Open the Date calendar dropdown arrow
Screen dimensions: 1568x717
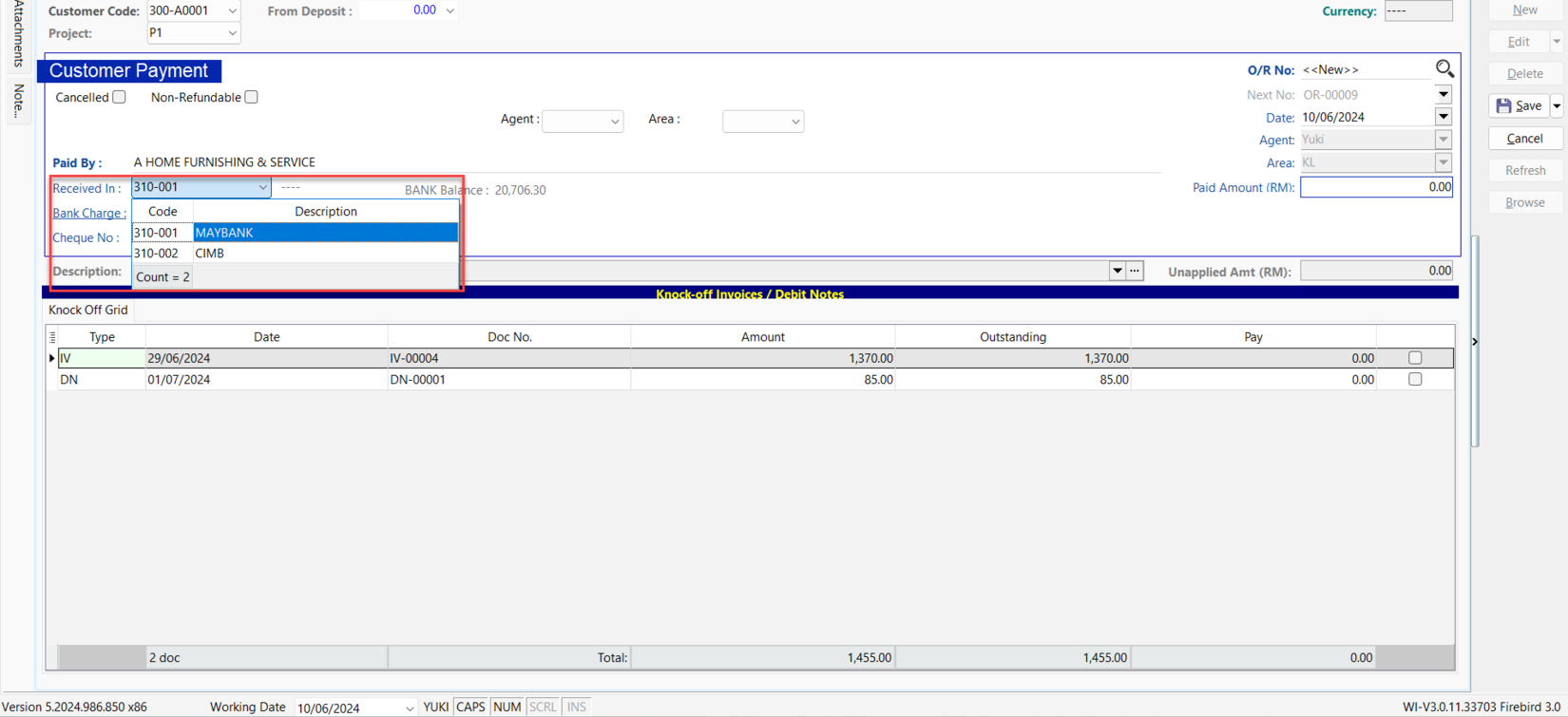(x=1443, y=117)
